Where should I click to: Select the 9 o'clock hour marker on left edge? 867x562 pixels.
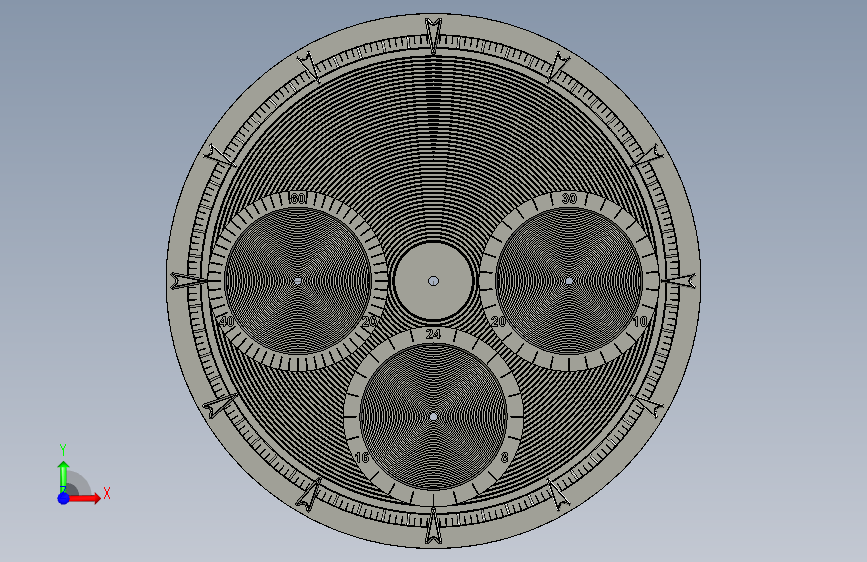[188, 281]
